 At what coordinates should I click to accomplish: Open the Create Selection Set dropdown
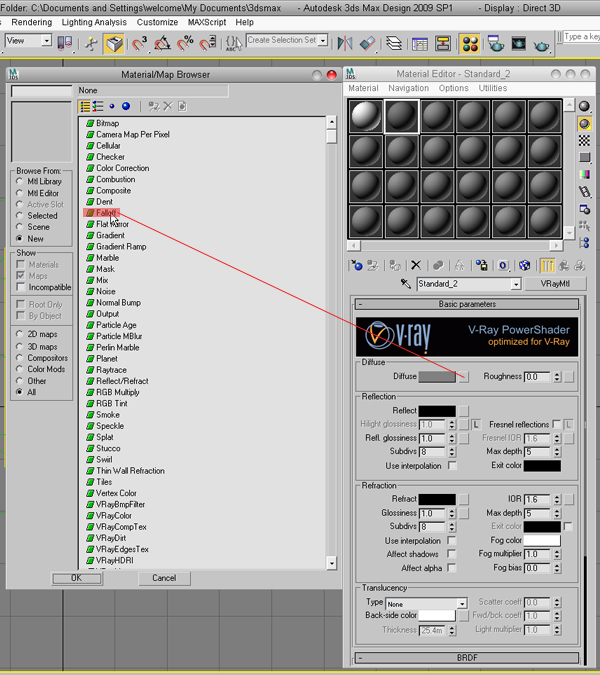click(323, 40)
